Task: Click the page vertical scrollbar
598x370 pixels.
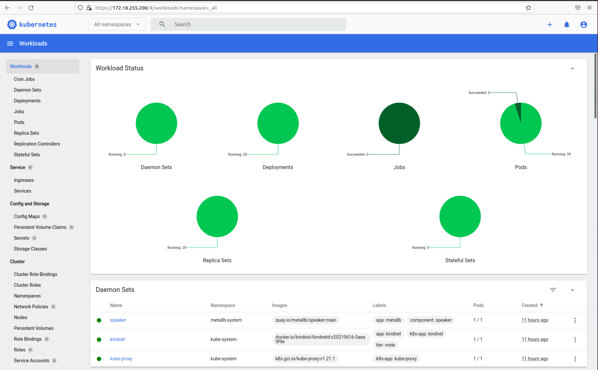Action: (595, 86)
